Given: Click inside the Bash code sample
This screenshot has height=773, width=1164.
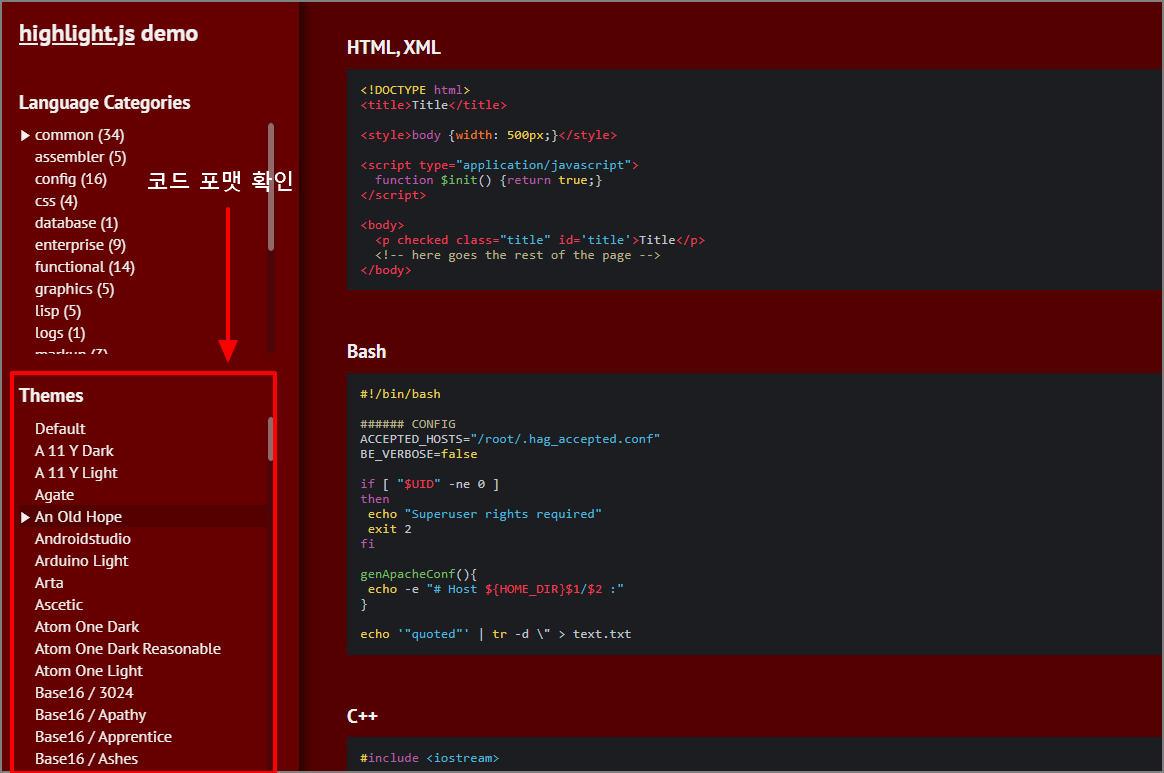Looking at the screenshot, I should point(754,514).
